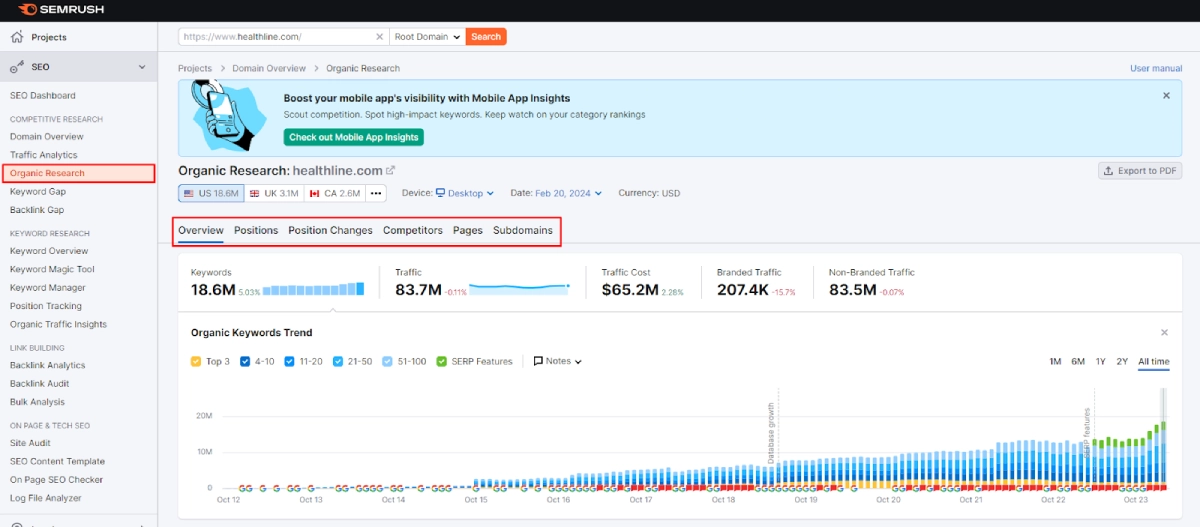This screenshot has width=1200, height=527.
Task: Click Check out Mobile App Insights button
Action: point(353,137)
